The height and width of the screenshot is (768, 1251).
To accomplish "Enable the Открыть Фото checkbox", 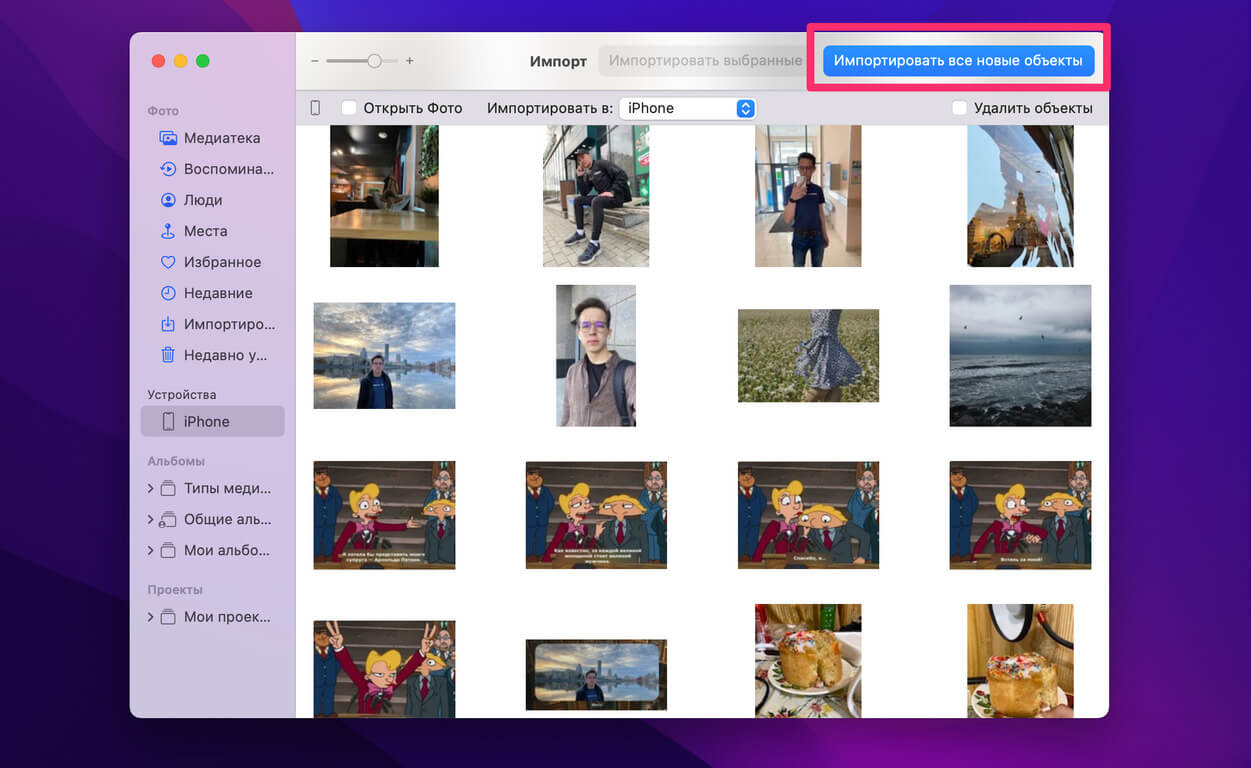I will pos(349,108).
